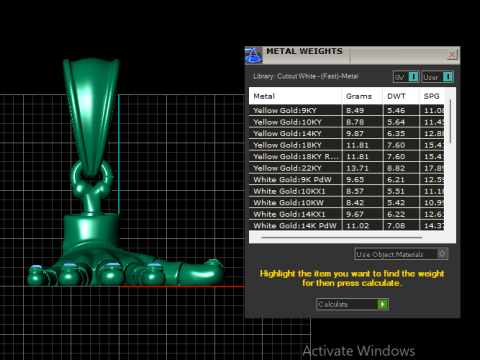Click the 9.87 grams cell
The height and width of the screenshot is (360, 480).
pyautogui.click(x=362, y=133)
